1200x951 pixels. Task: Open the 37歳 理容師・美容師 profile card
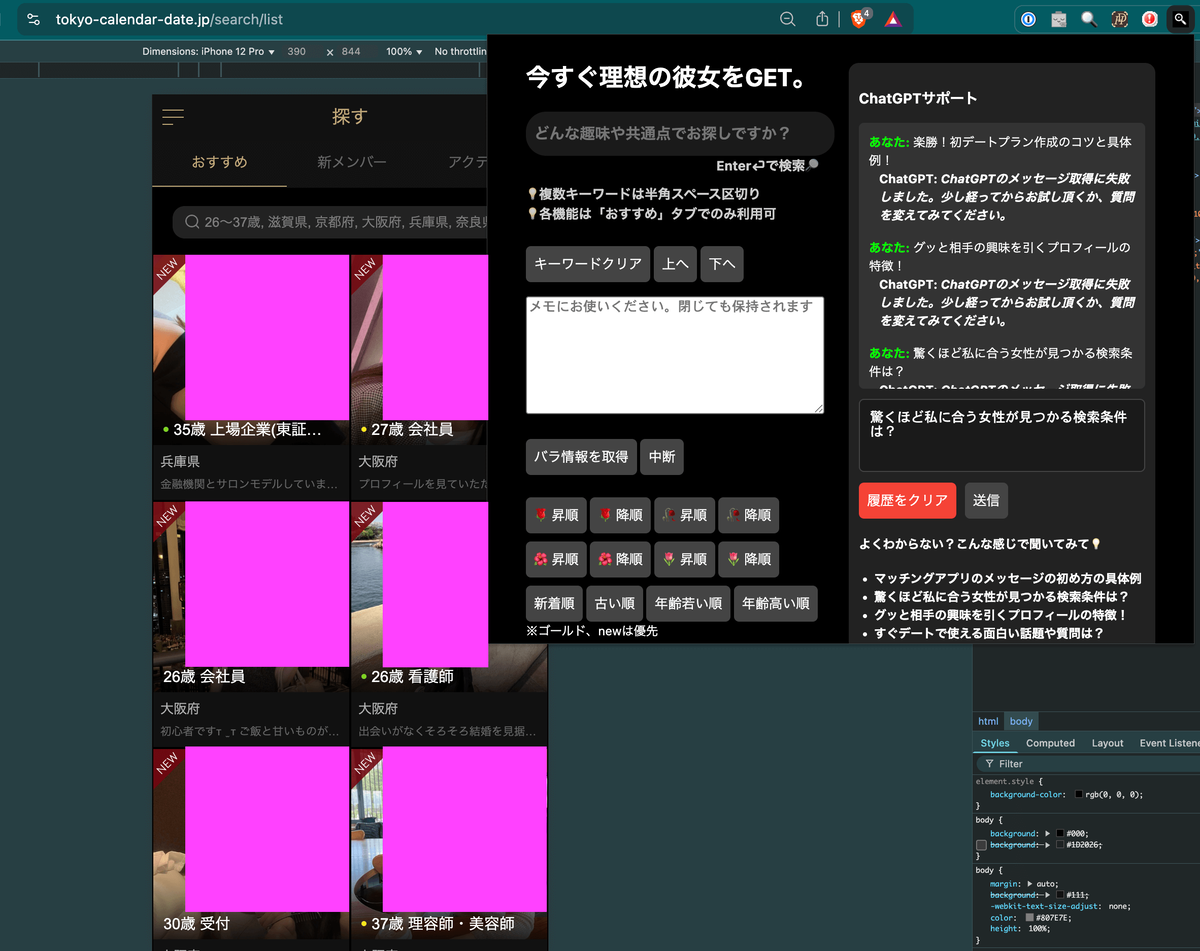pos(448,848)
